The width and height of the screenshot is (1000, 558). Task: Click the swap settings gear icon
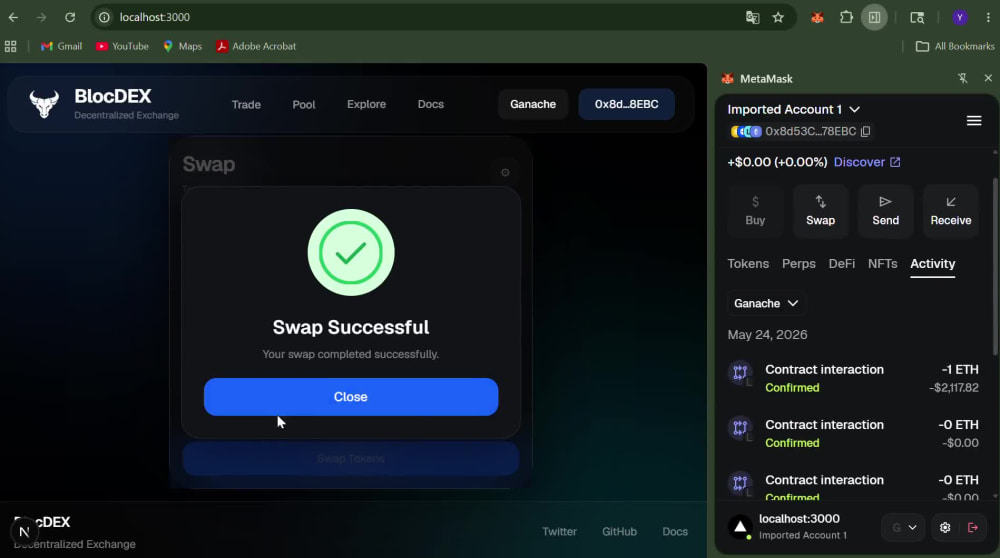click(x=505, y=172)
